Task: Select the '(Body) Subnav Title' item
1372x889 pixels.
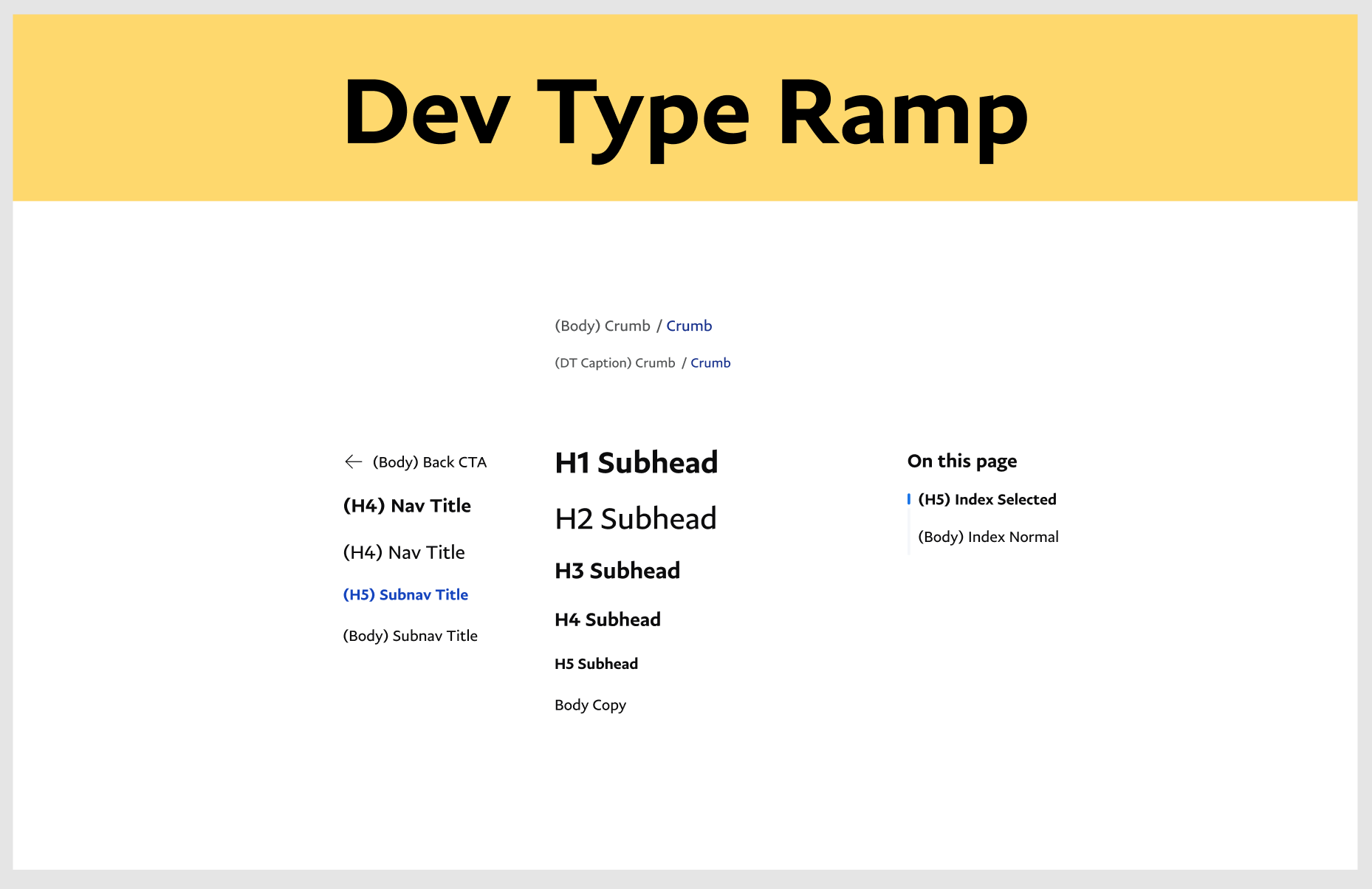Action: pyautogui.click(x=410, y=636)
